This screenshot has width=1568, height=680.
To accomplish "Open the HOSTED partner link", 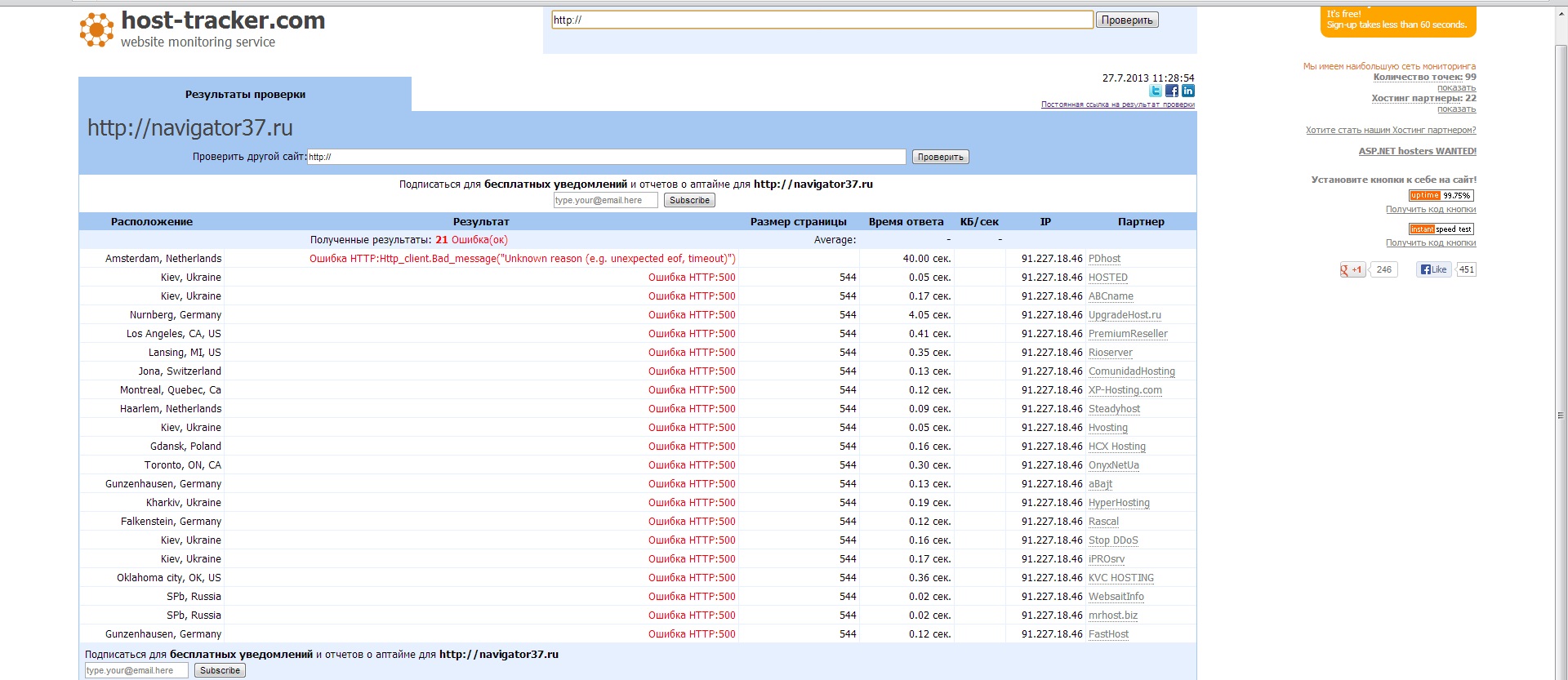I will (x=1107, y=278).
